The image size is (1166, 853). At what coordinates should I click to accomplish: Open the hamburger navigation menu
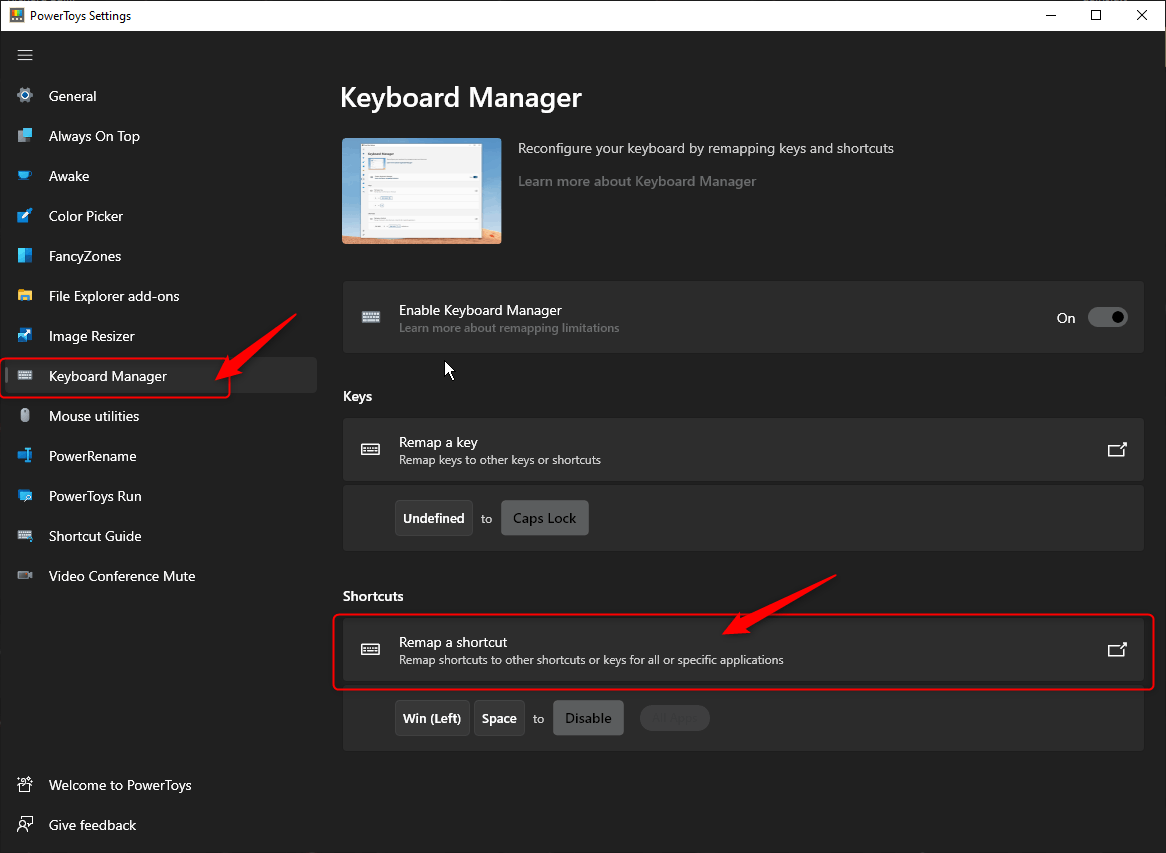(x=25, y=55)
